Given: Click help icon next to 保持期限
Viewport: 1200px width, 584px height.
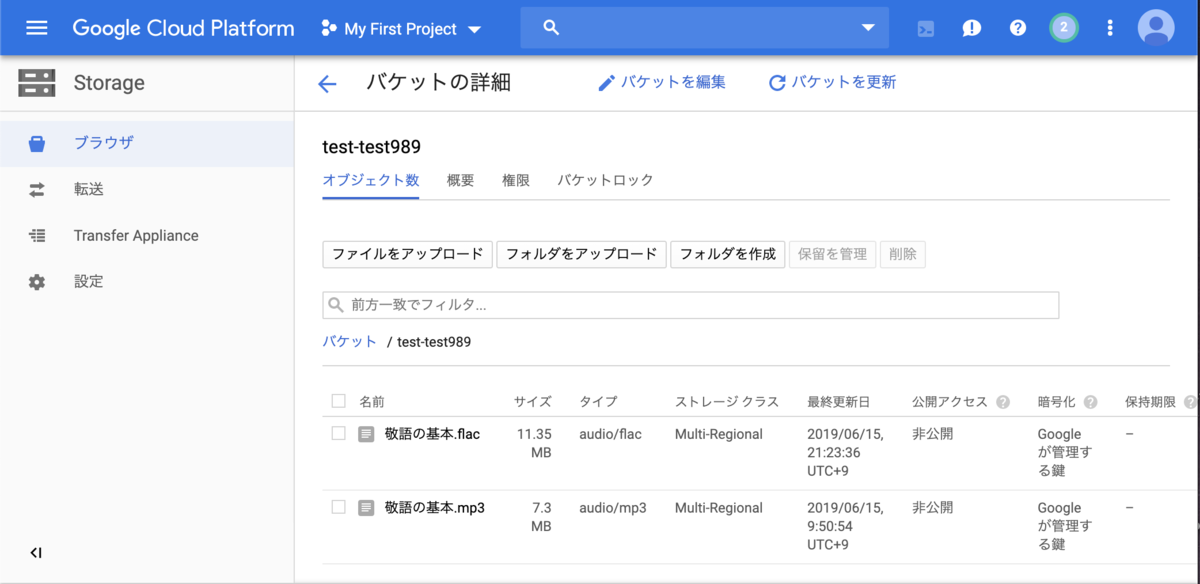Looking at the screenshot, I should [x=1190, y=402].
